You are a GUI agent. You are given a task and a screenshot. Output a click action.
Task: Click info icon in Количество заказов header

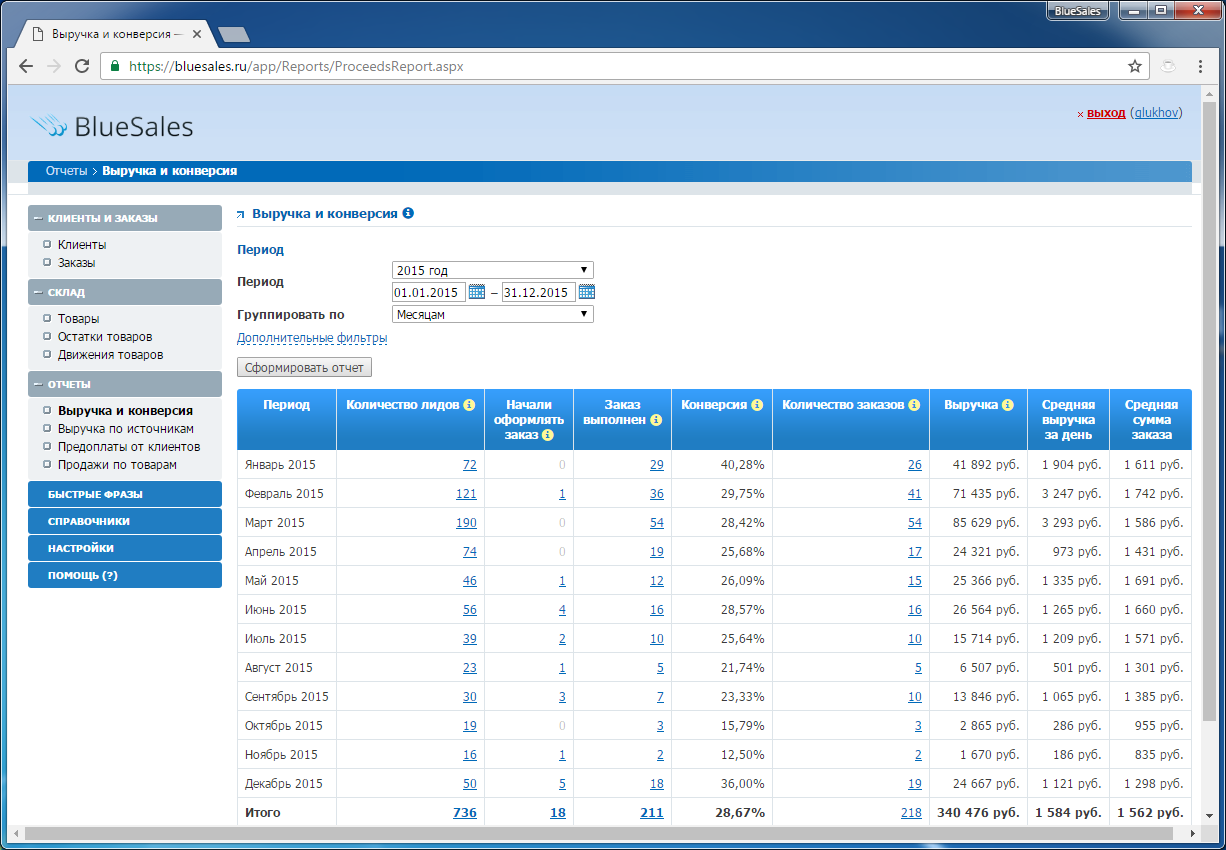pyautogui.click(x=914, y=405)
